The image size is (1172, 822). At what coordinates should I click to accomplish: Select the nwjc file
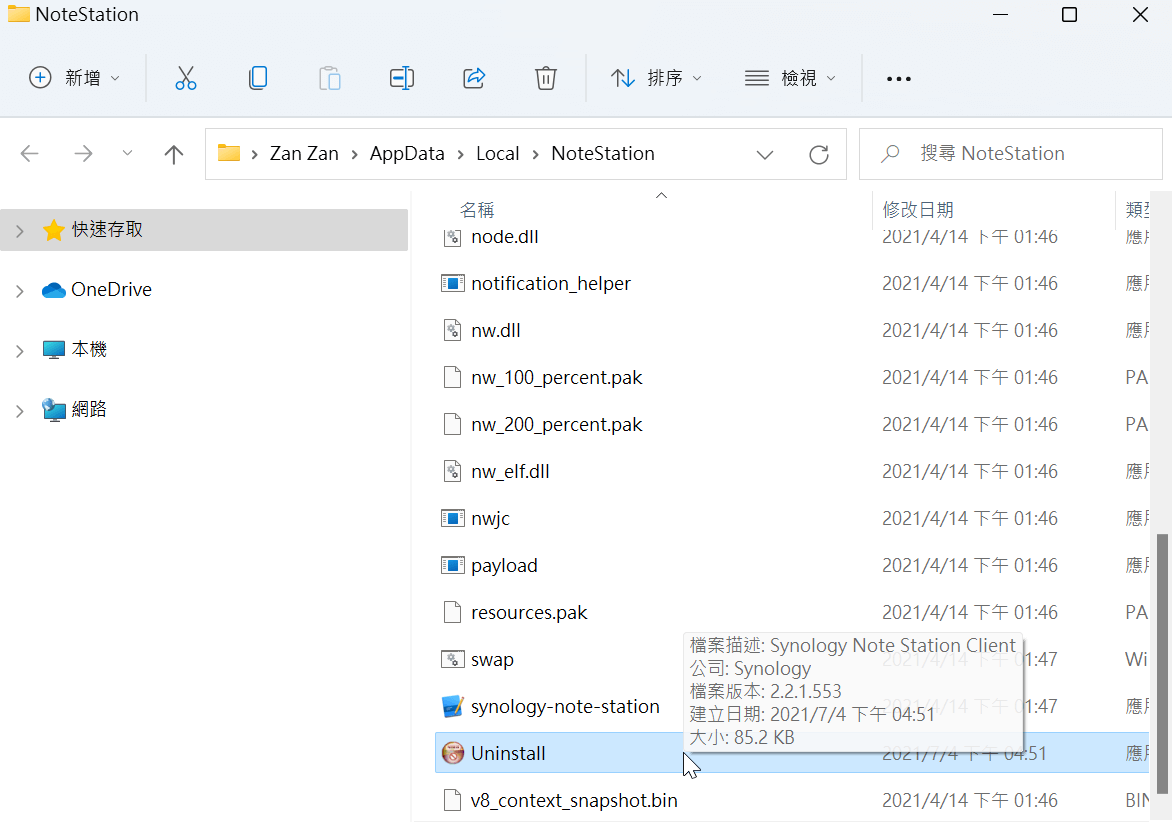point(490,519)
